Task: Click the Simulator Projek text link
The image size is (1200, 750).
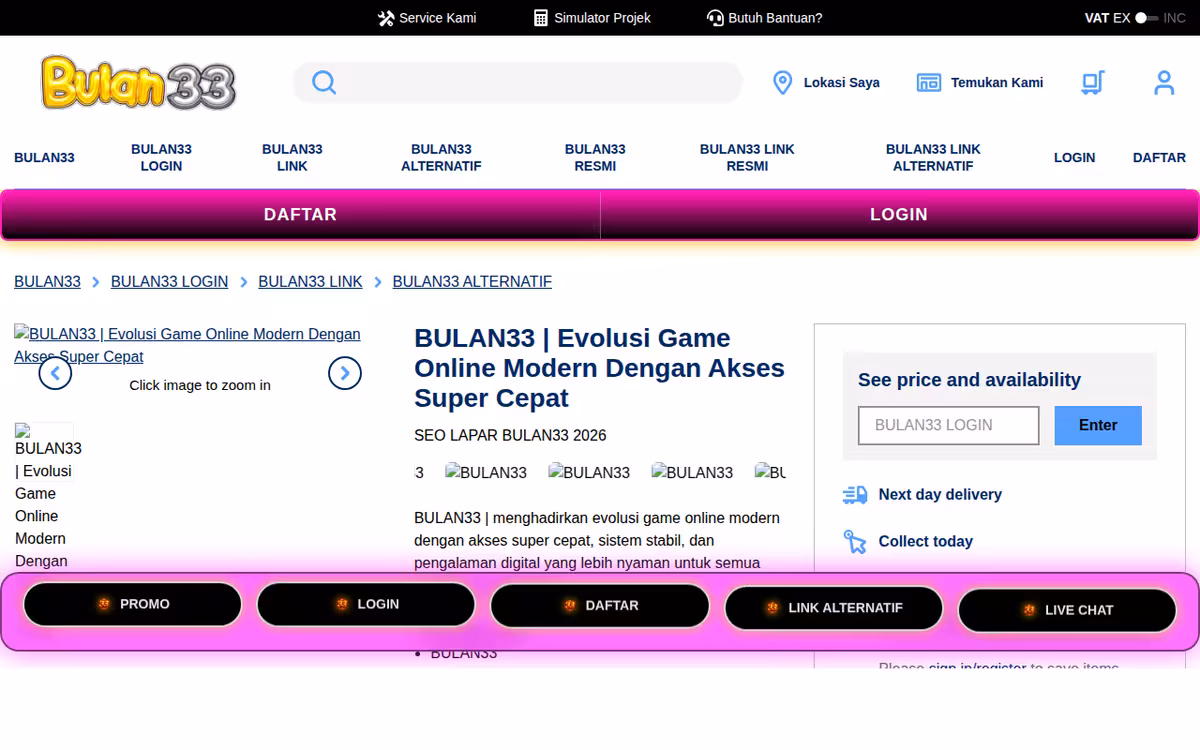Action: 602,18
